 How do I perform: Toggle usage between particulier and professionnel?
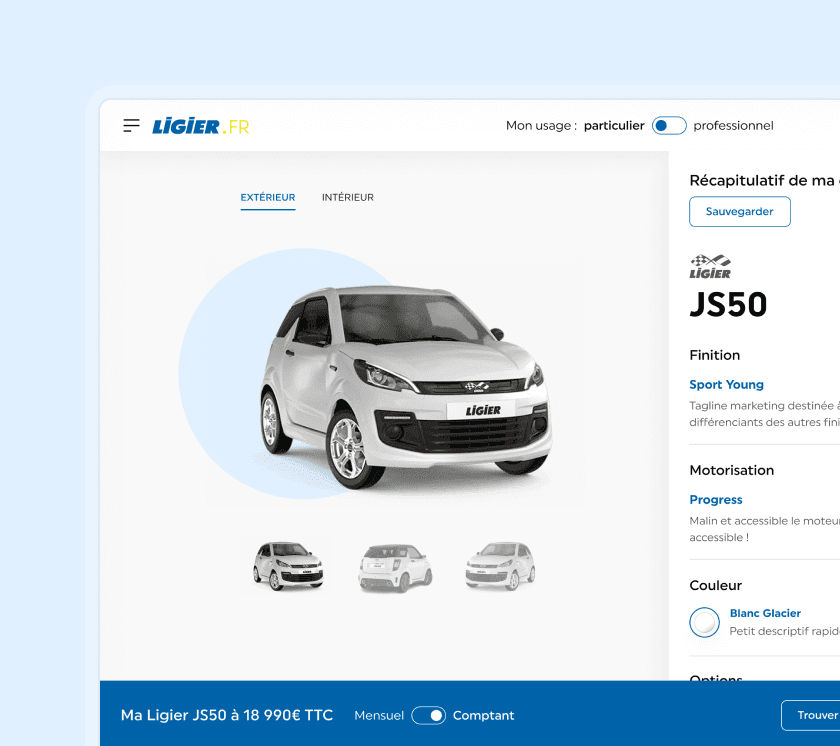pyautogui.click(x=669, y=125)
